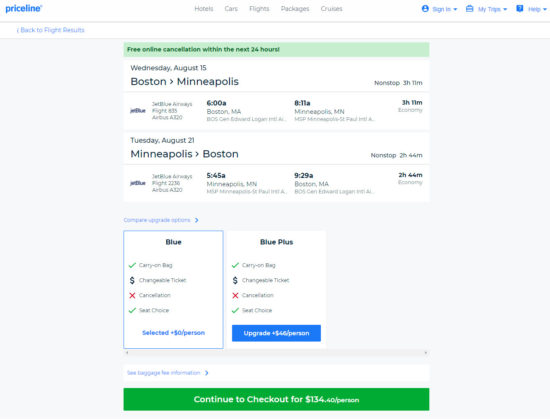Click the fare options horizontal scrollbar
Screen dimensions: 550x419
[x=276, y=353]
